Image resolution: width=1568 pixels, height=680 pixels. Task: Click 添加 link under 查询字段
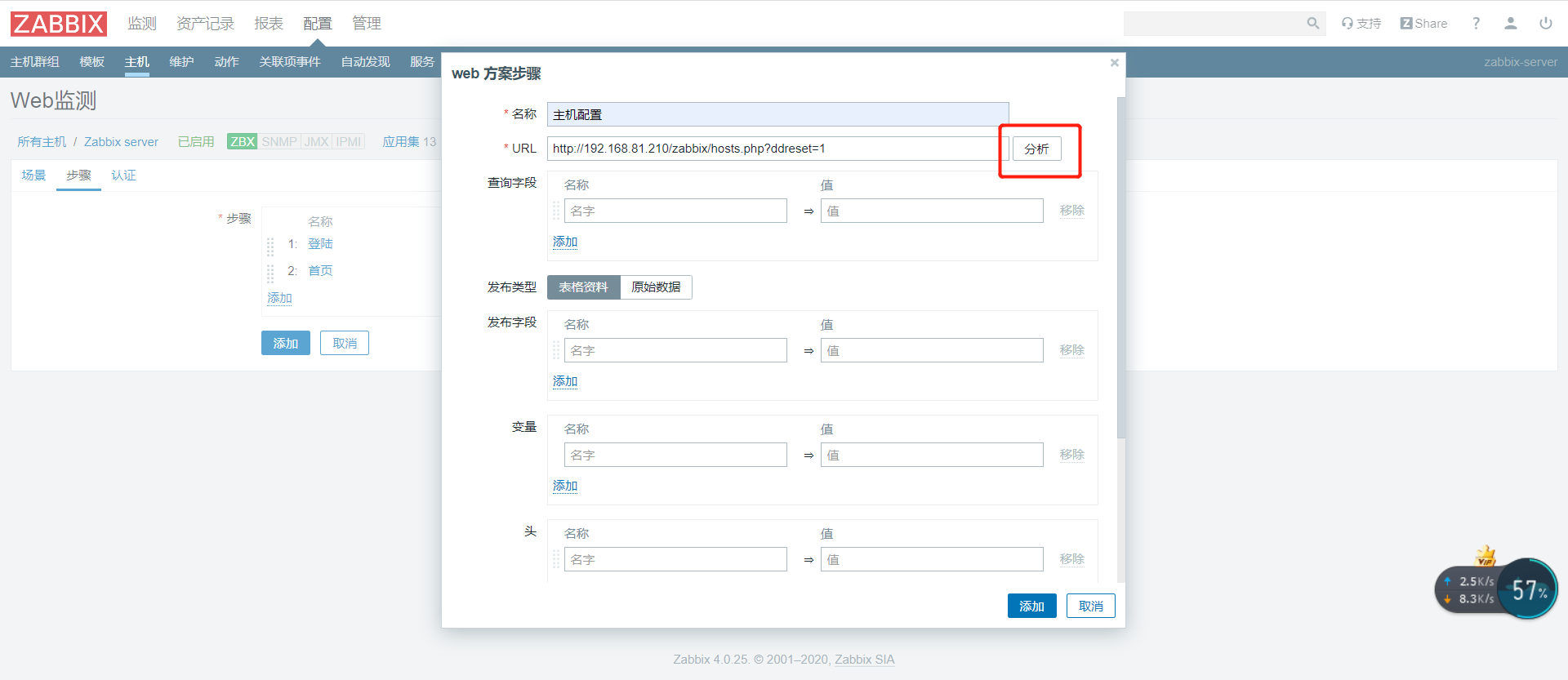(565, 242)
